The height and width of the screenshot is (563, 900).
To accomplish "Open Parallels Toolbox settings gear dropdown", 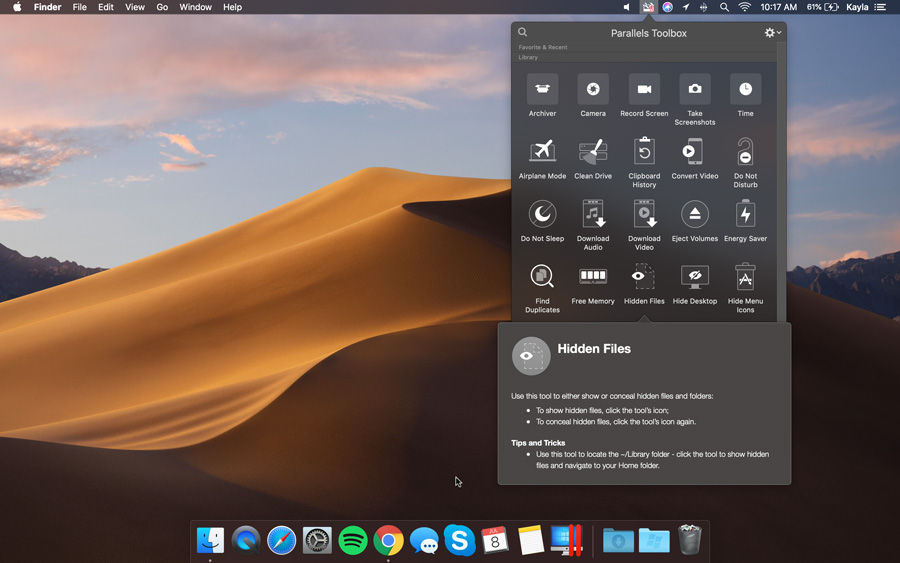I will pyautogui.click(x=773, y=33).
